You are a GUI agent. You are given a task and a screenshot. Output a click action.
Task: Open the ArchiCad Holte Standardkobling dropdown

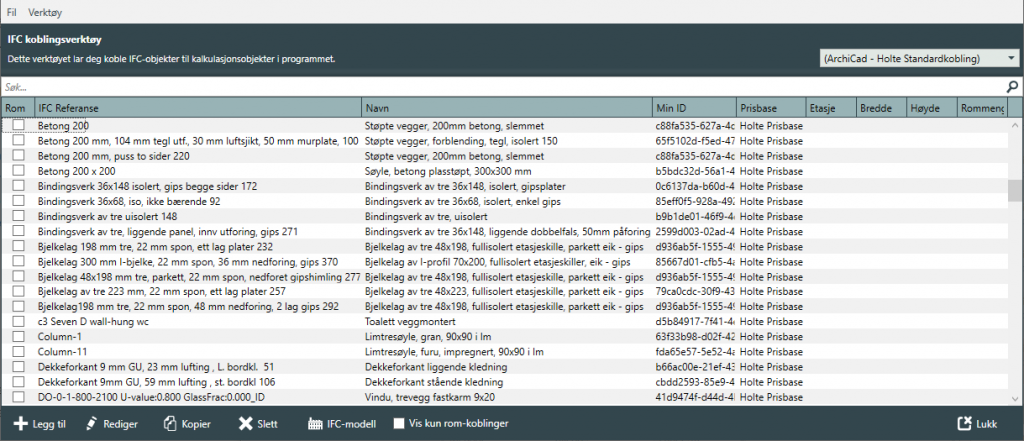point(917,59)
